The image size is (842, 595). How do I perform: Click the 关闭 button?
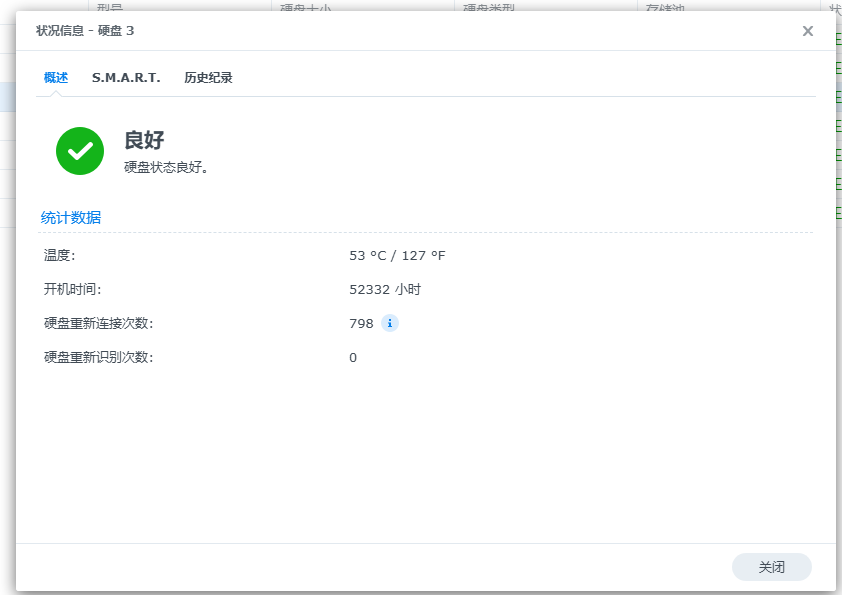[x=772, y=567]
